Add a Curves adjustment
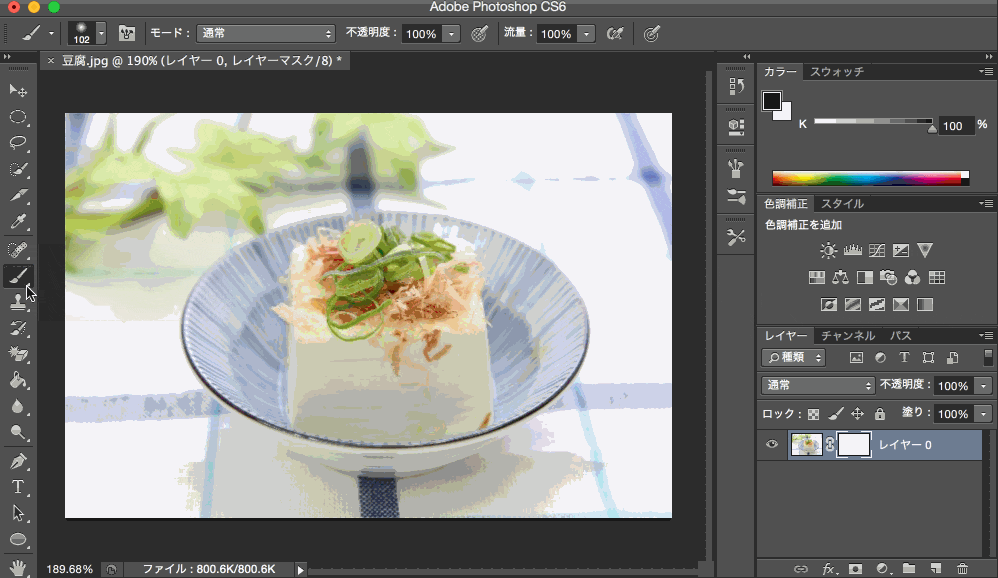 (x=876, y=250)
